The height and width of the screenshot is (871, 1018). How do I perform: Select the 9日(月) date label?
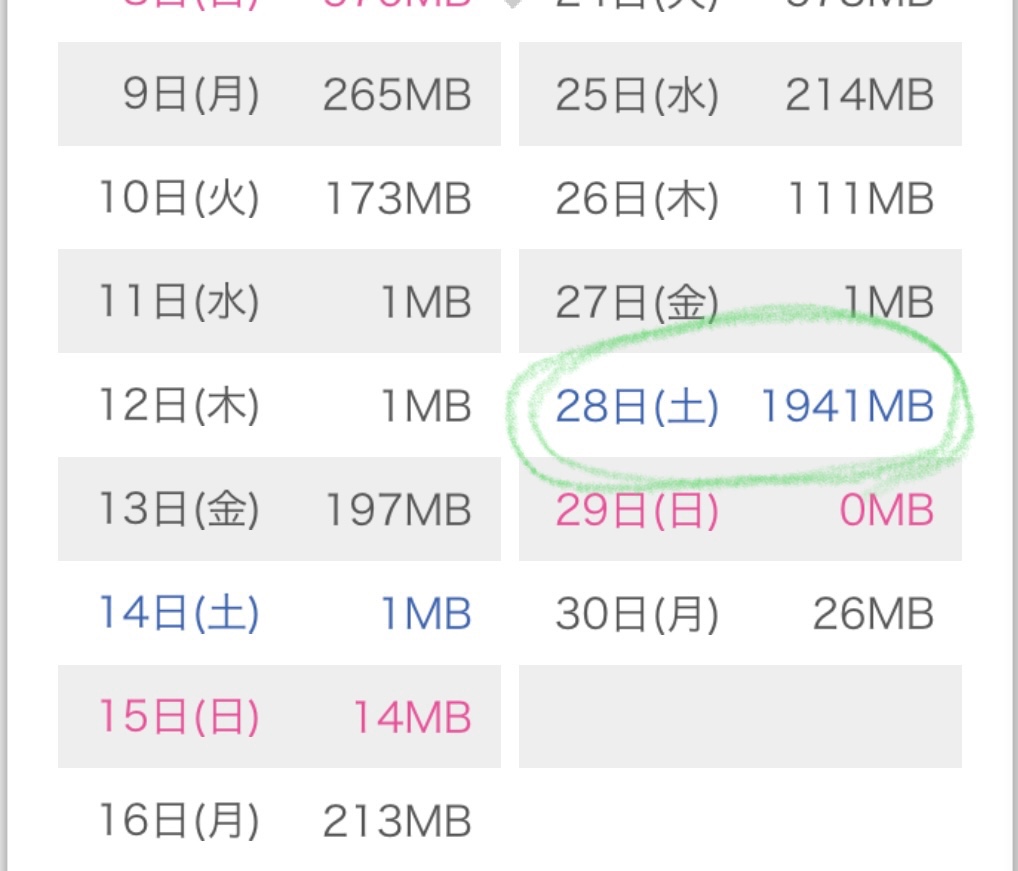[191, 95]
